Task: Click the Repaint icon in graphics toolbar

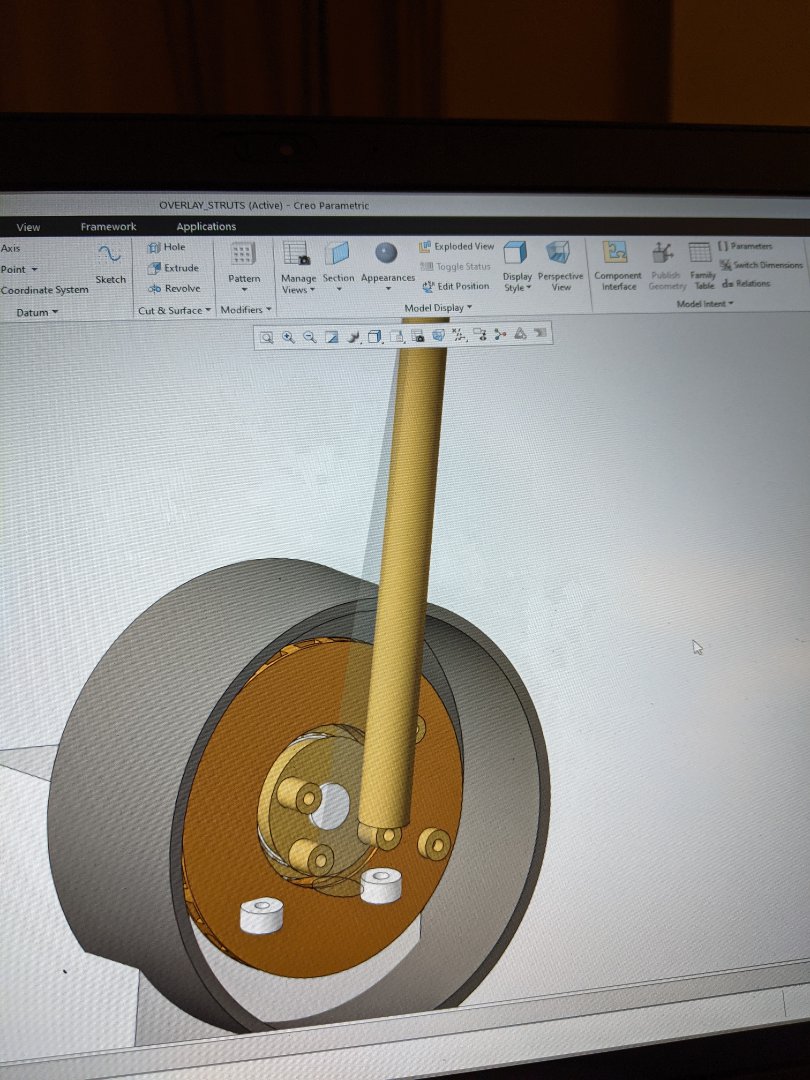Action: (331, 337)
